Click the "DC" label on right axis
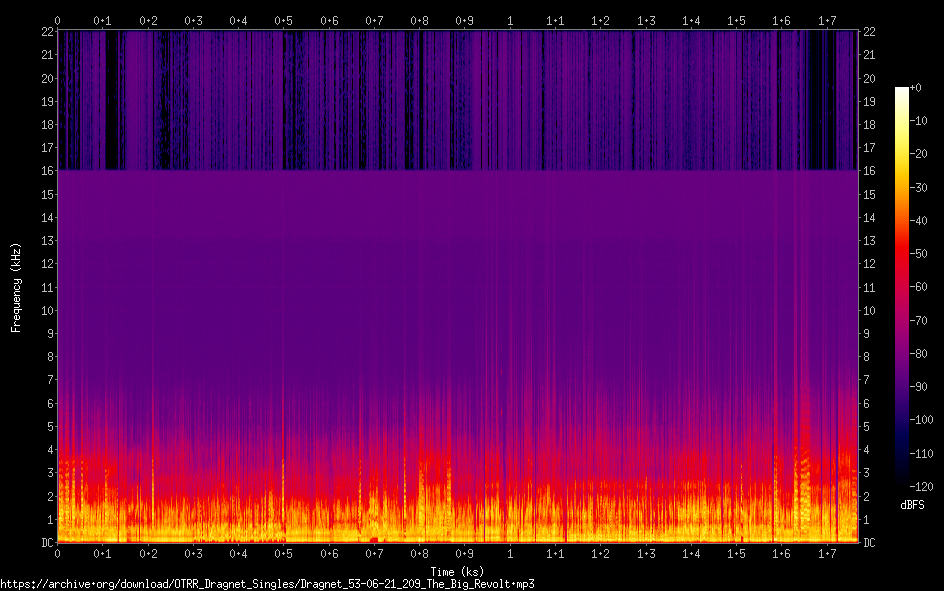The image size is (944, 591). (869, 542)
